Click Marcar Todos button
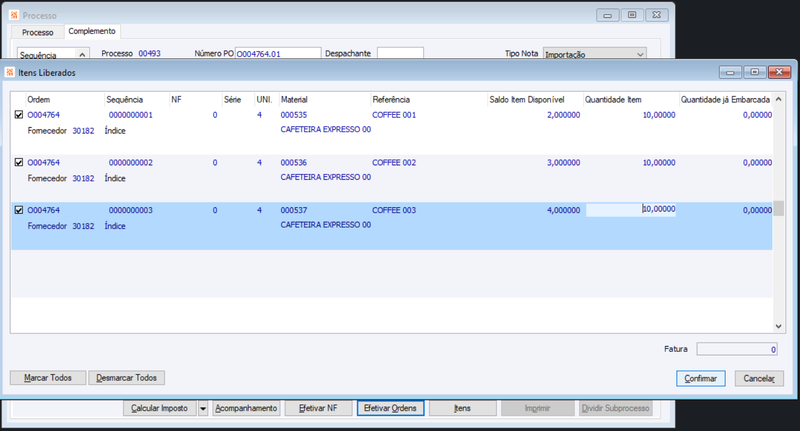 click(x=48, y=377)
